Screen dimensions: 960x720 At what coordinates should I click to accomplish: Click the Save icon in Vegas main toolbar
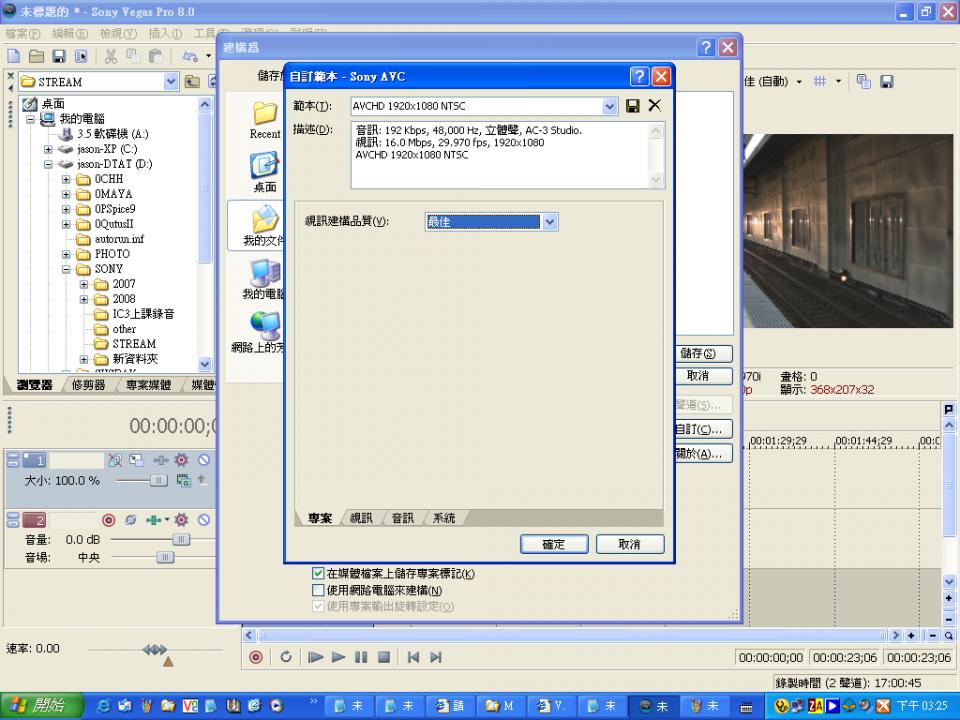coord(59,56)
